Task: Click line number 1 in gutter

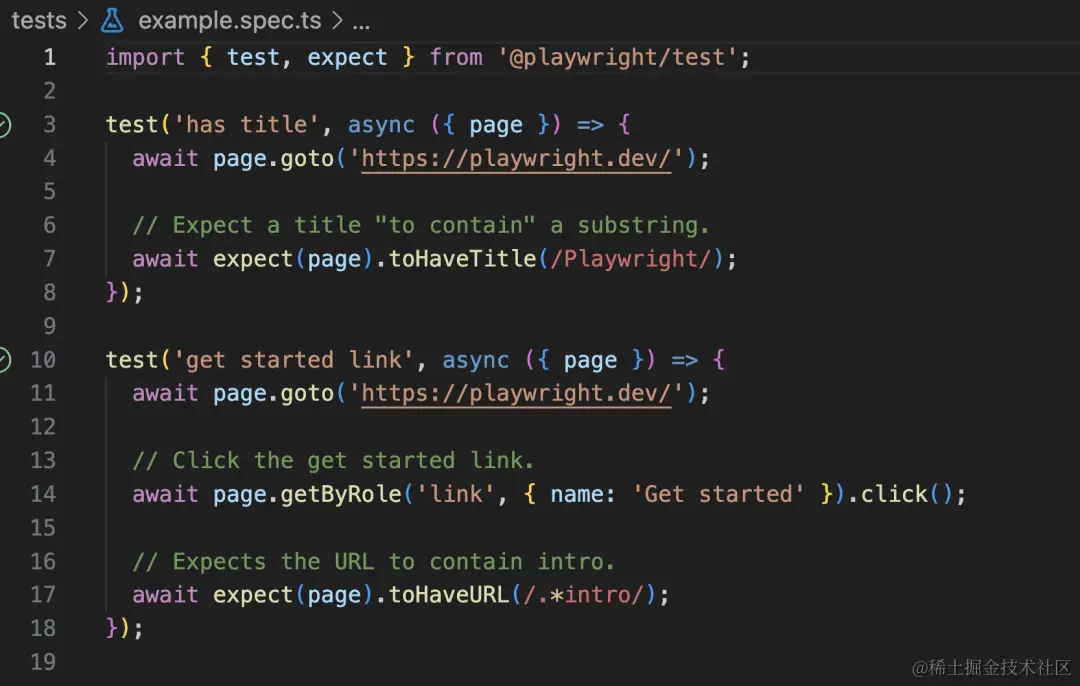Action: 50,57
